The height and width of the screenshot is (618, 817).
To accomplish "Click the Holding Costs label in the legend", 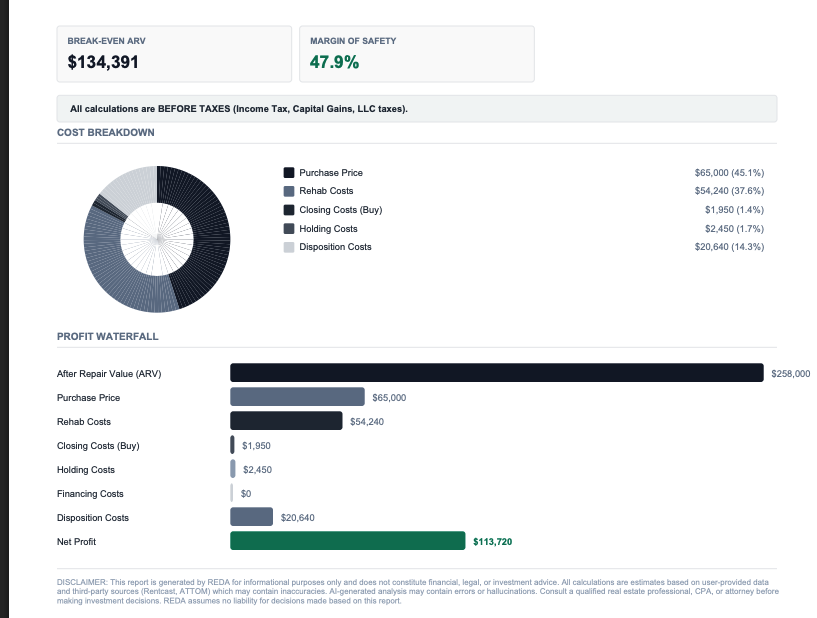I will point(328,229).
